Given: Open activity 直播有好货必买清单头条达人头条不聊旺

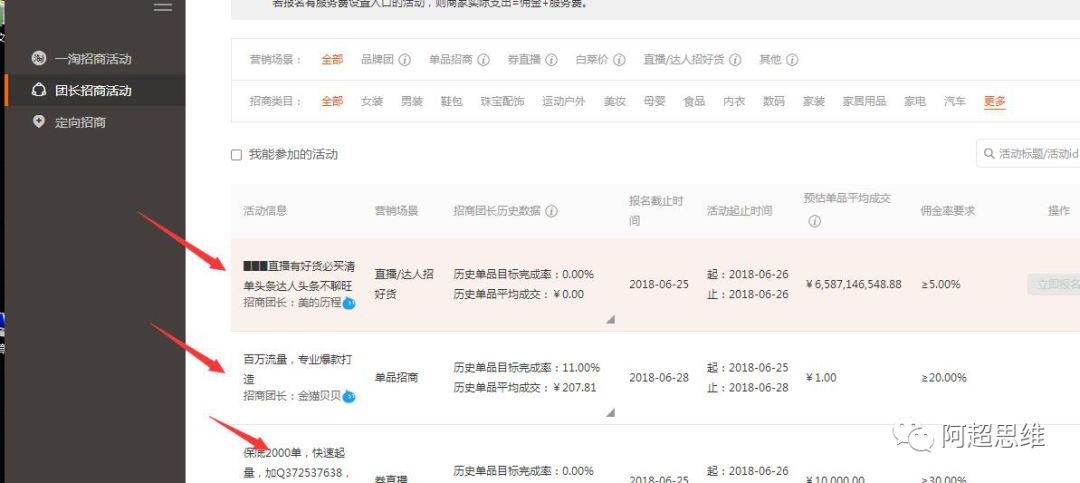Looking at the screenshot, I should point(299,276).
